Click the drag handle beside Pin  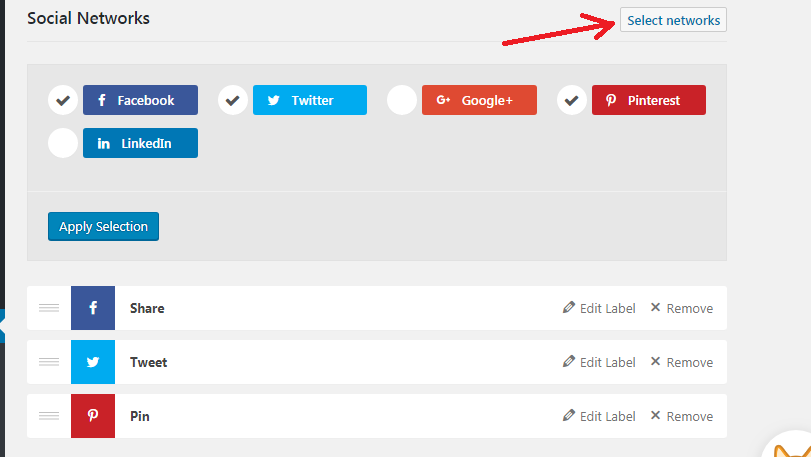tap(49, 416)
